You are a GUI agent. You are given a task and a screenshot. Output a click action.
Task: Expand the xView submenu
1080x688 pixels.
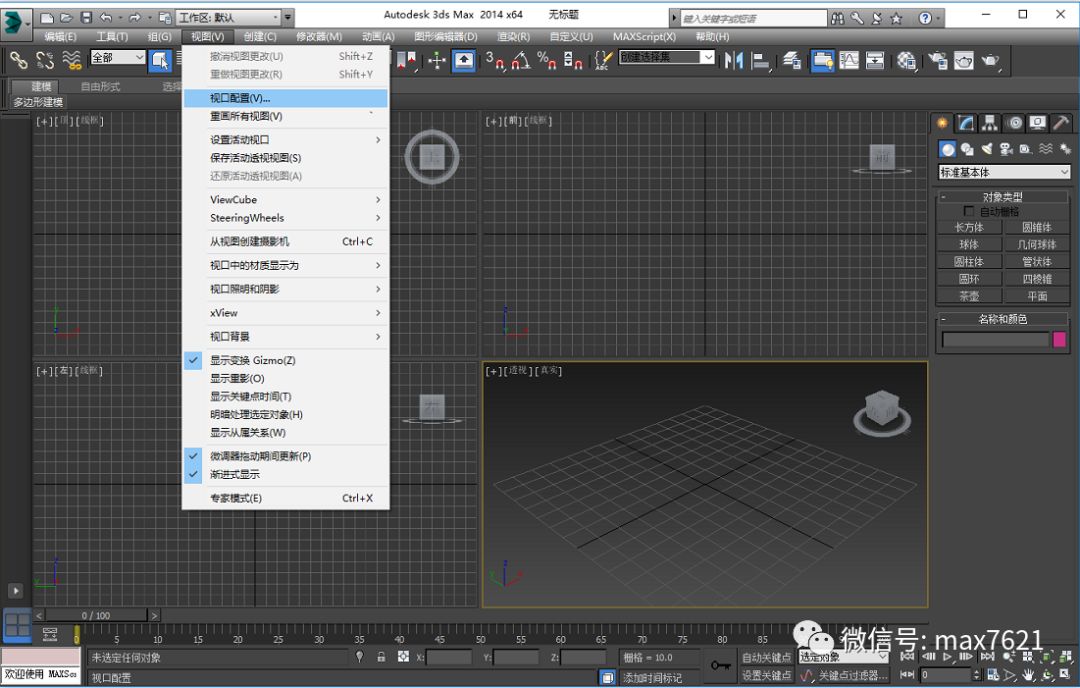tap(286, 313)
